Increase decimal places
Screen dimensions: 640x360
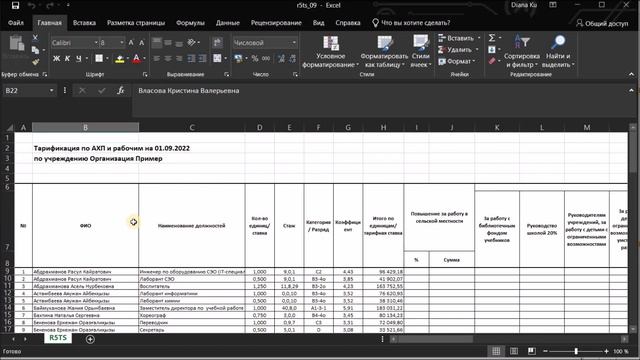point(281,58)
